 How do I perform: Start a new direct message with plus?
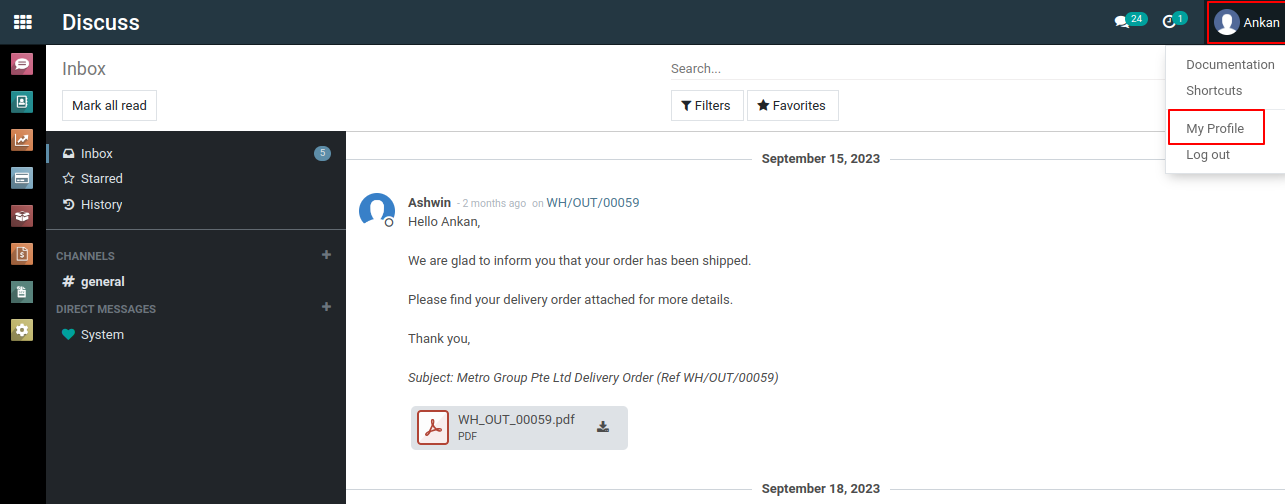(x=326, y=307)
